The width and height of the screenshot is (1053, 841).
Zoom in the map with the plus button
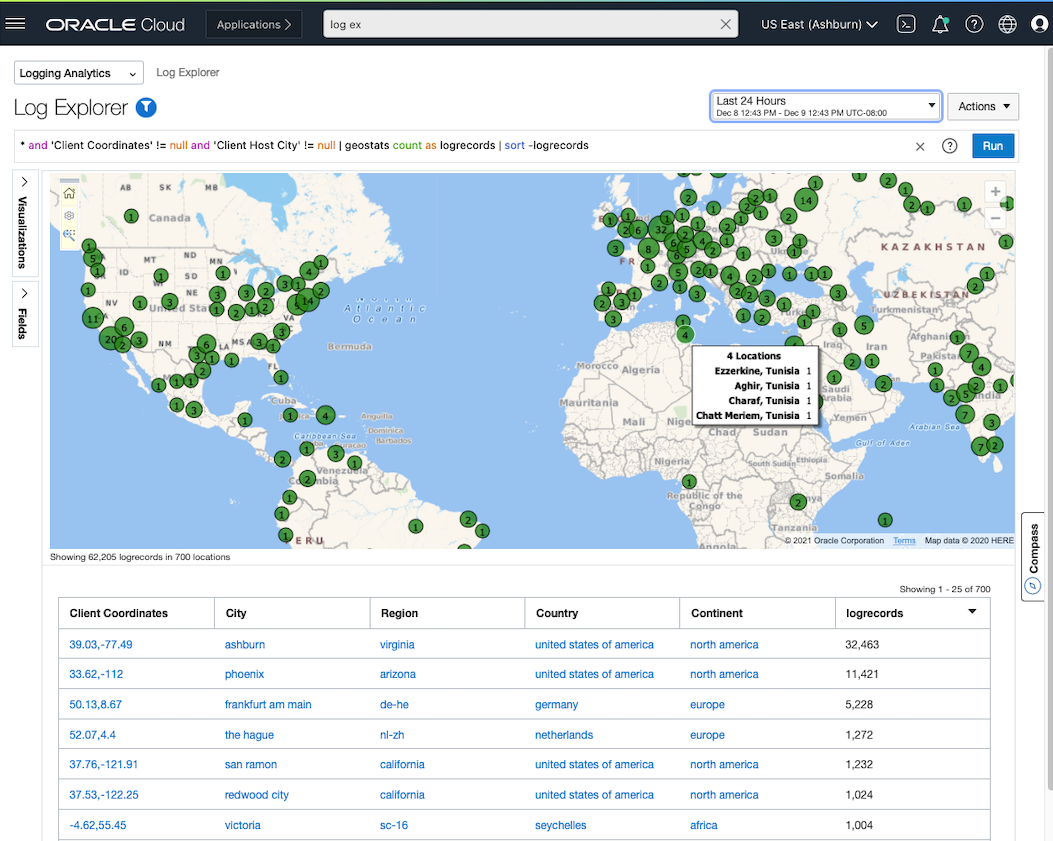(994, 192)
